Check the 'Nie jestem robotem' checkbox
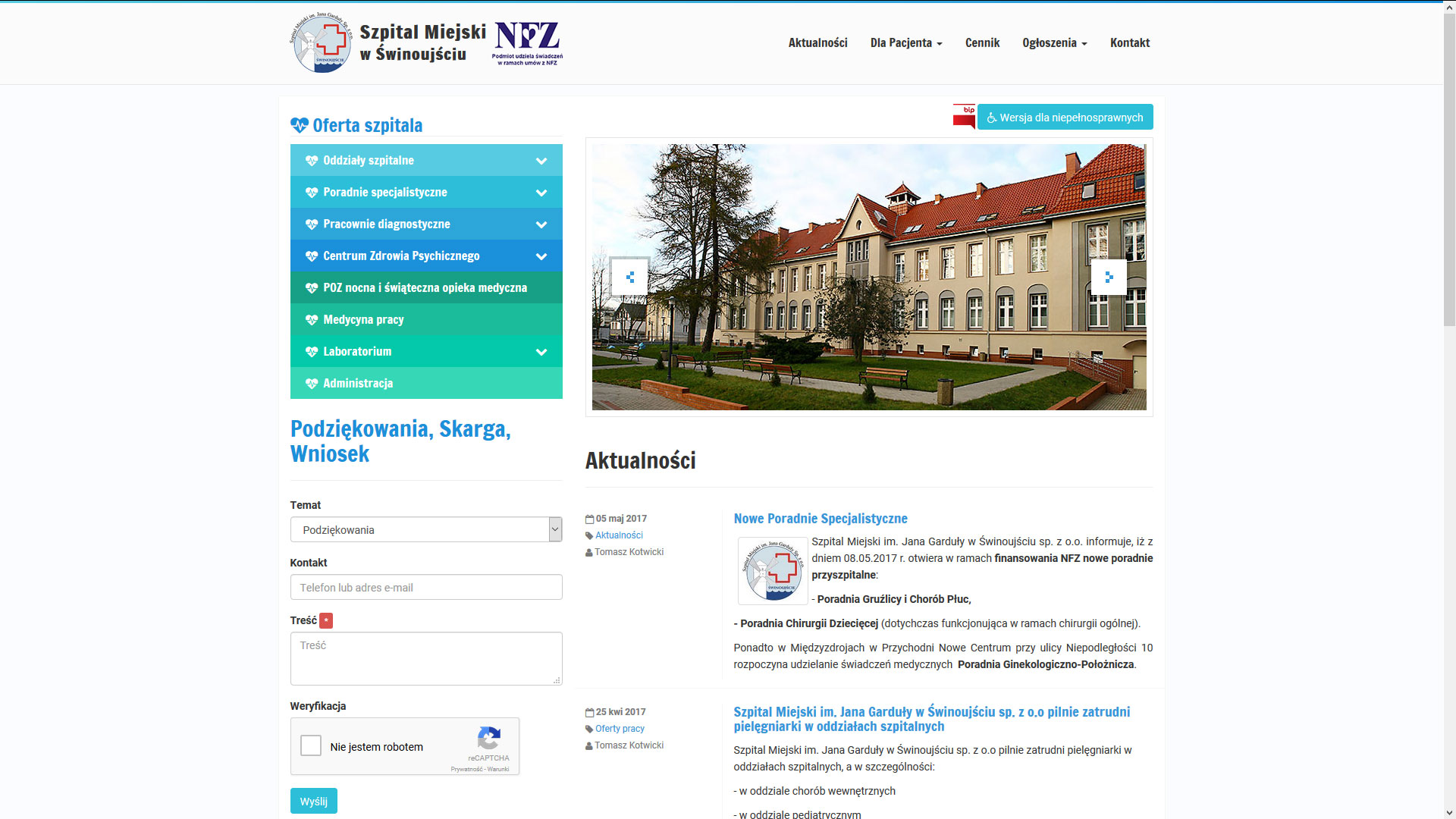 point(311,746)
